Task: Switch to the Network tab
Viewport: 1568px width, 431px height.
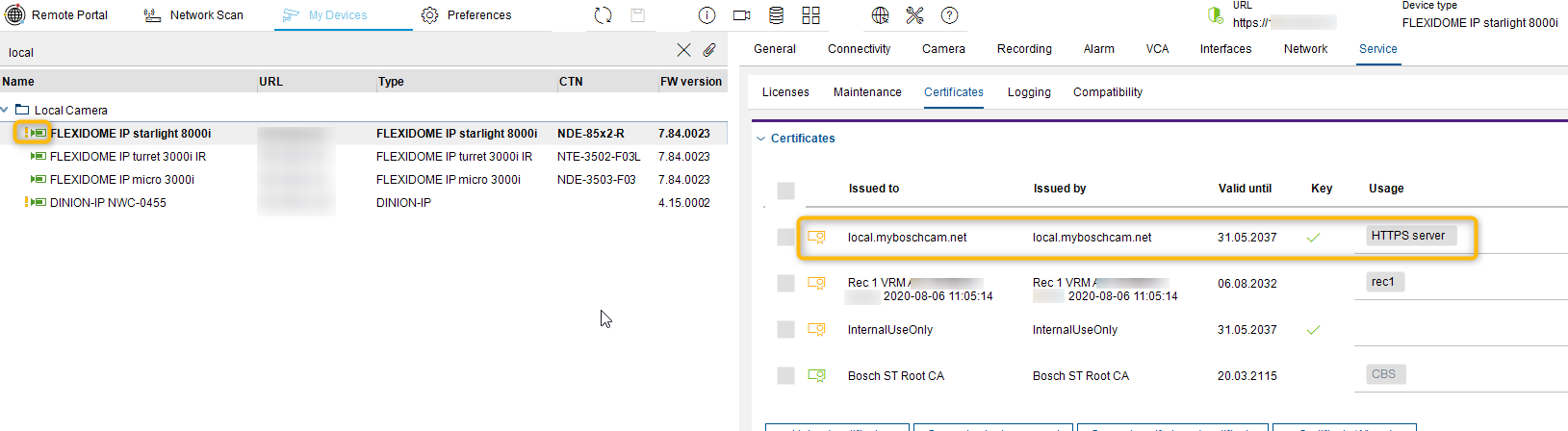Action: 1304,49
